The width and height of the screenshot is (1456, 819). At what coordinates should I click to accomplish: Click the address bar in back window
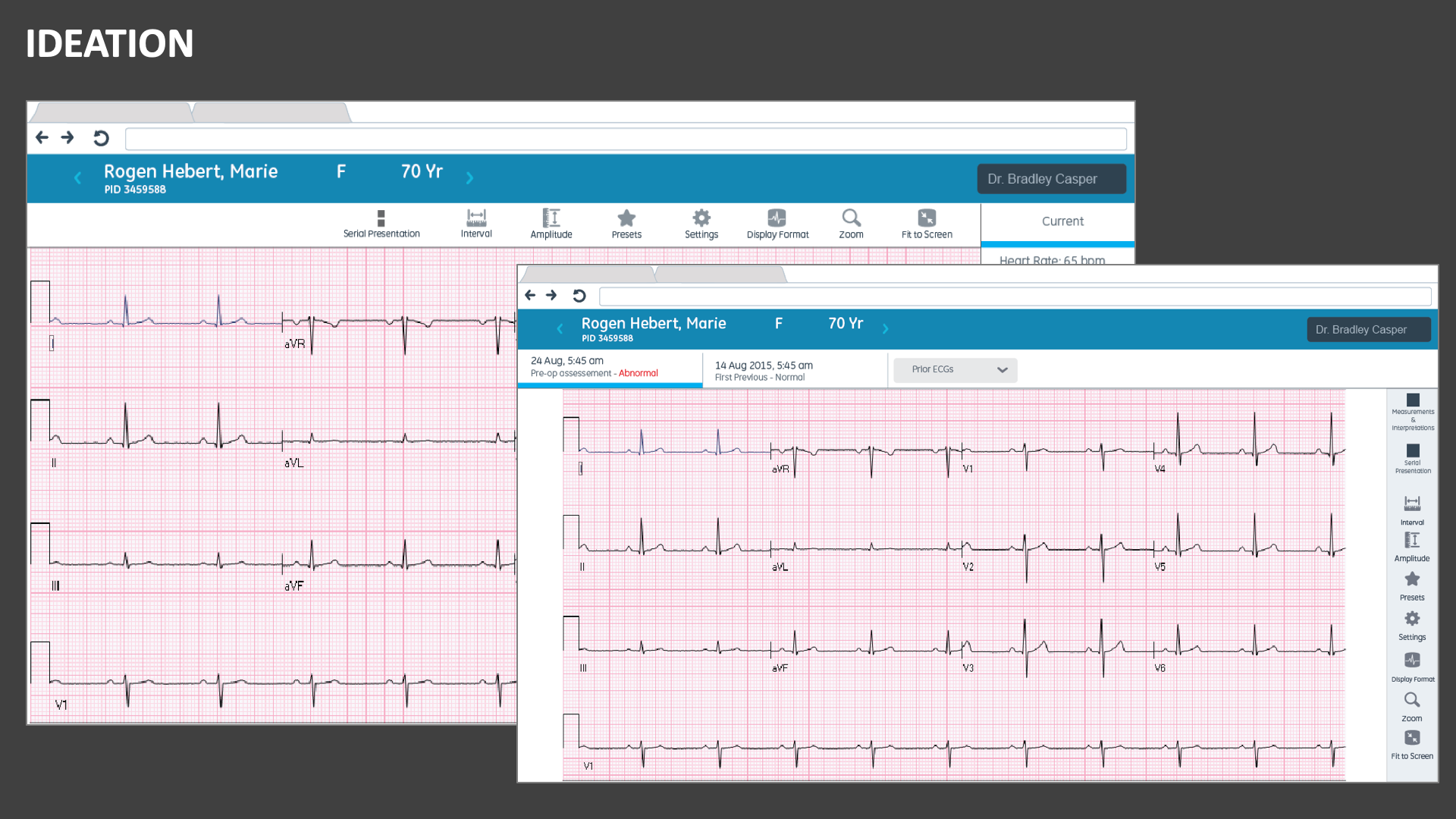click(x=626, y=139)
